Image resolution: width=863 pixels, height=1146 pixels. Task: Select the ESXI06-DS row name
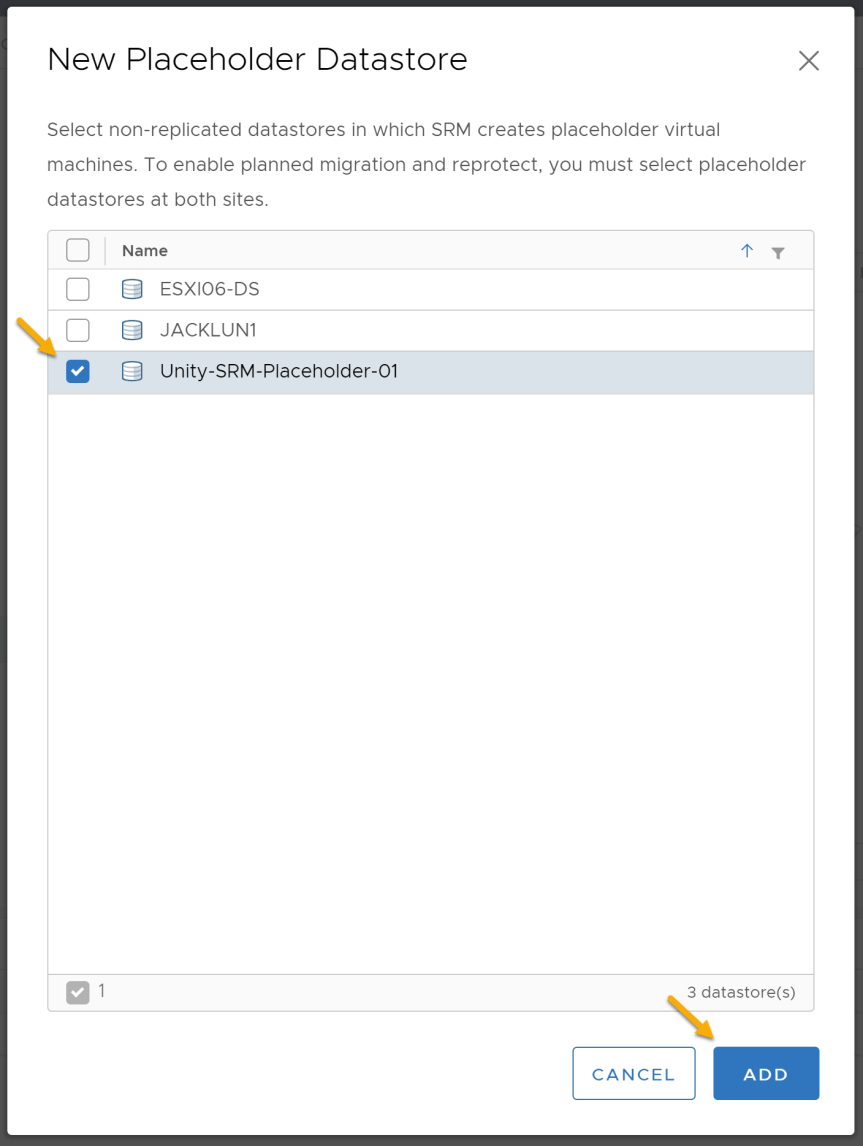click(210, 289)
